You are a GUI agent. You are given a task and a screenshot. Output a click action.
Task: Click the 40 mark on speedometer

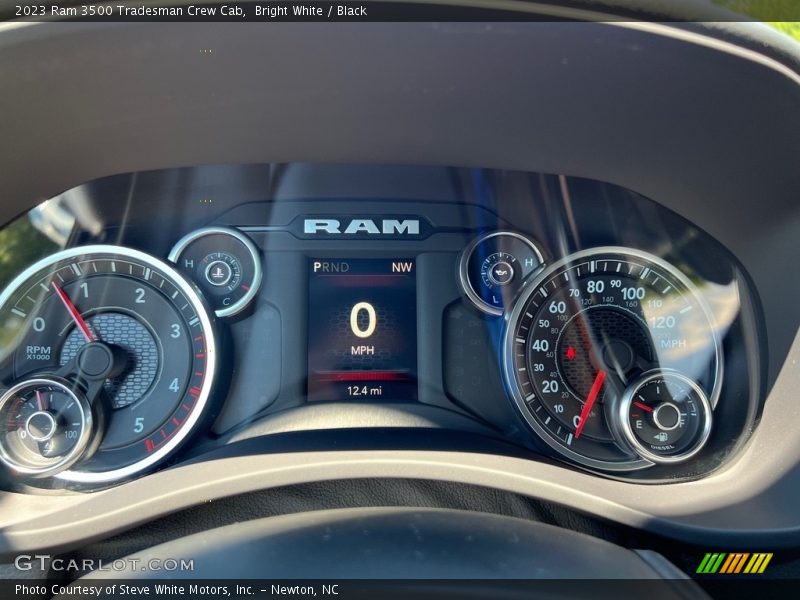[540, 345]
